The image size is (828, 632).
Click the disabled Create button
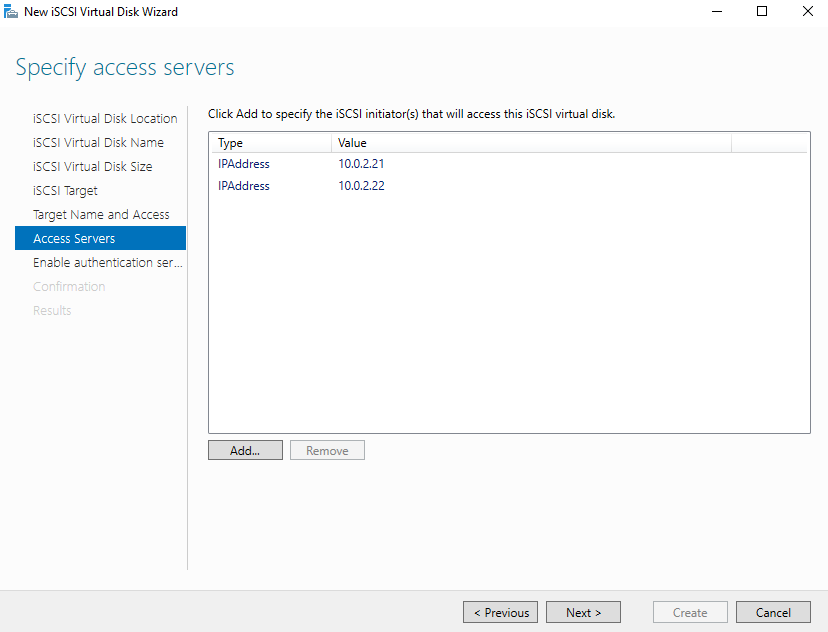pos(690,612)
